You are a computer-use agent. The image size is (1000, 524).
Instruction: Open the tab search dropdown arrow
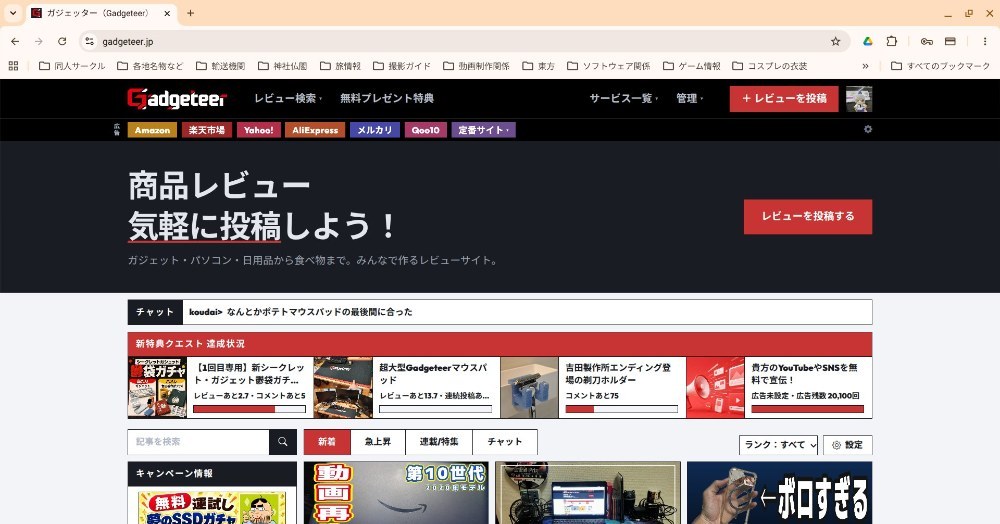(x=12, y=13)
